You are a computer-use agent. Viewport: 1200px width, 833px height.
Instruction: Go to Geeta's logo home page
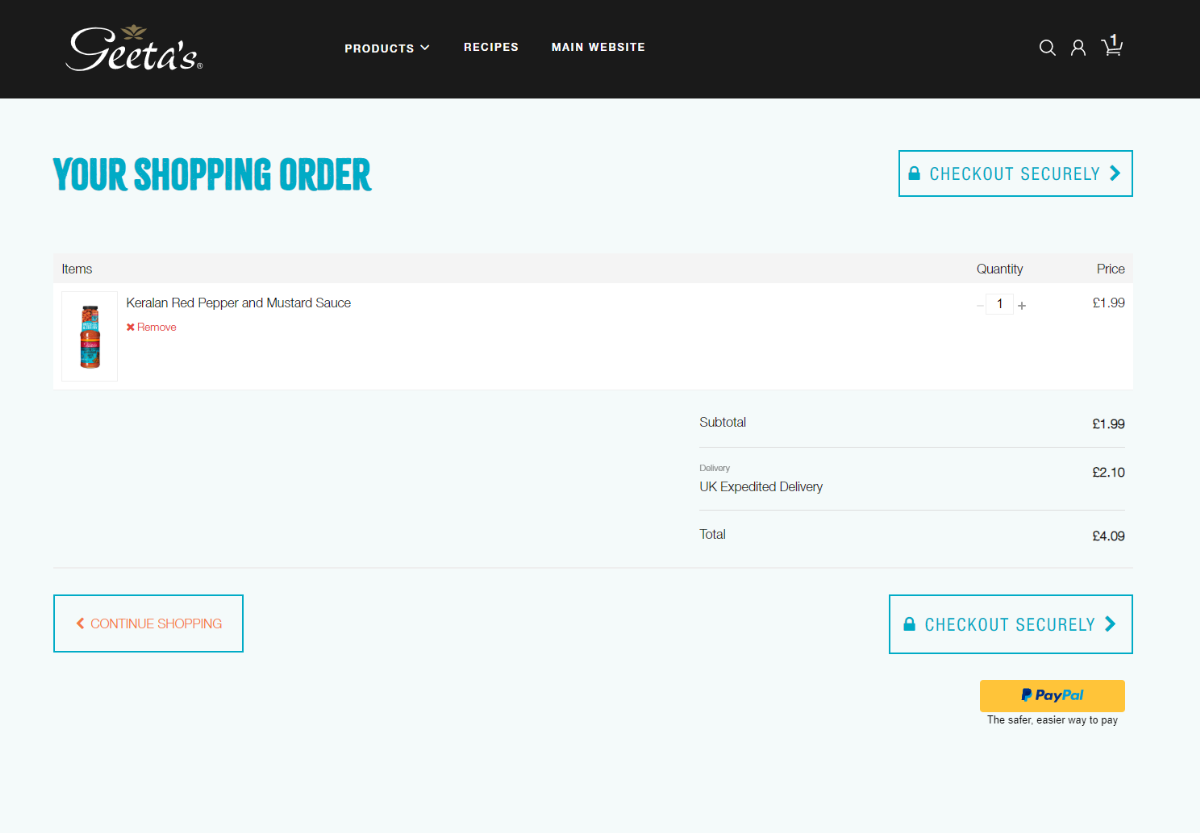click(x=134, y=48)
